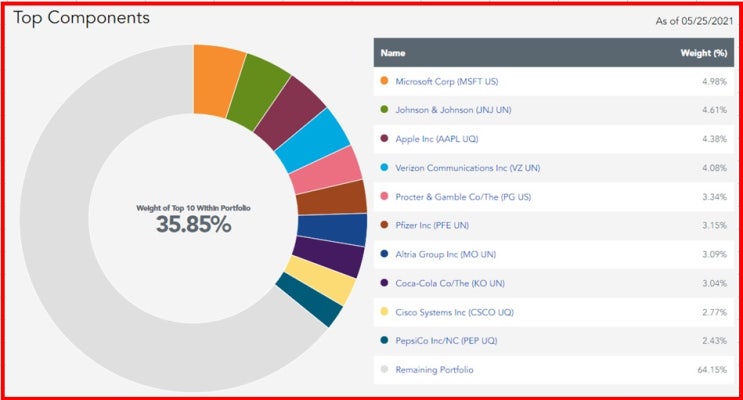This screenshot has width=743, height=400.
Task: Click the 4.08% weight value
Action: pyautogui.click(x=714, y=168)
